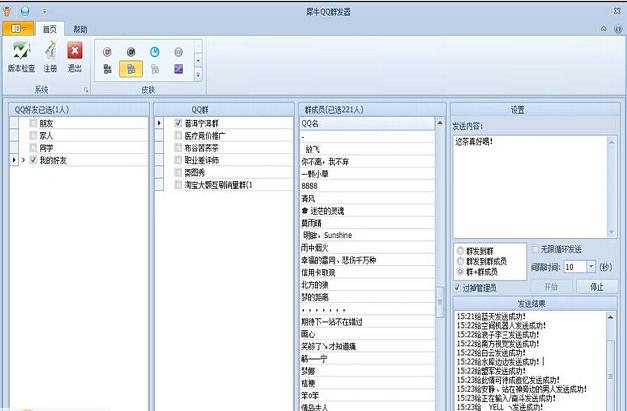Uncheck the 过滤管理员 checkbox
Screen dimensions: 627x411
(x=456, y=288)
